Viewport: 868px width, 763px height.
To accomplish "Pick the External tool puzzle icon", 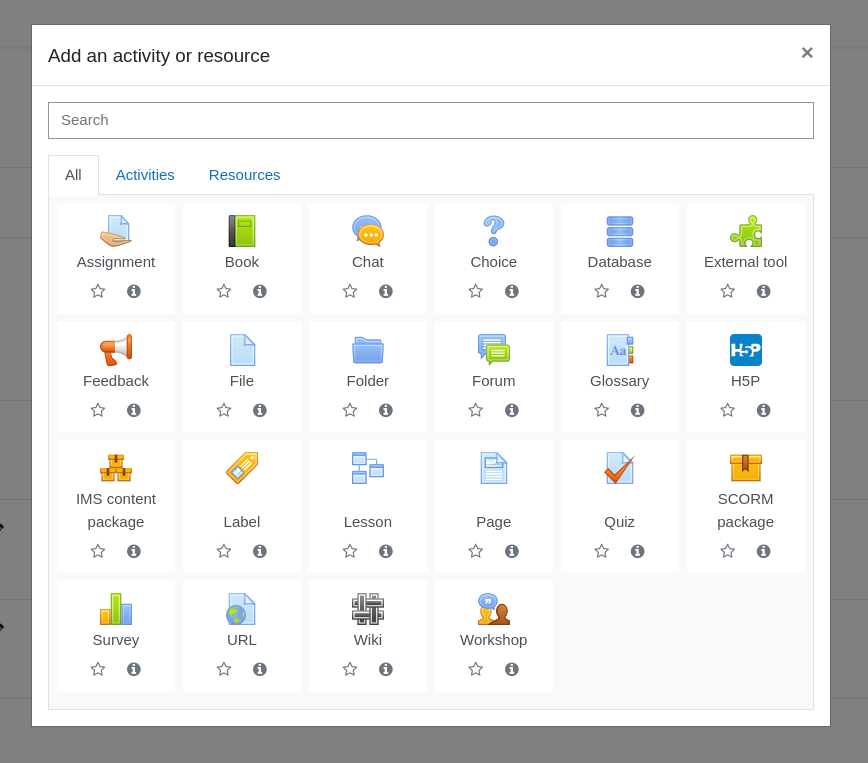I will pos(746,231).
